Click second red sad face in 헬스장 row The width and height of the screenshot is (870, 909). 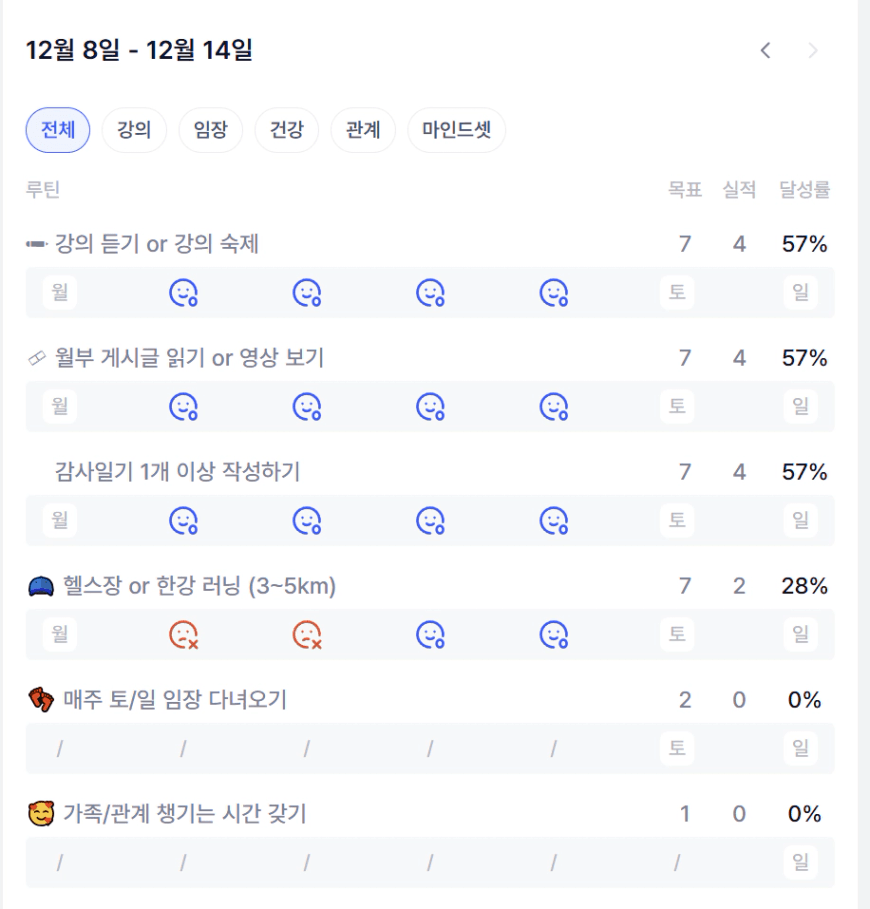[307, 635]
